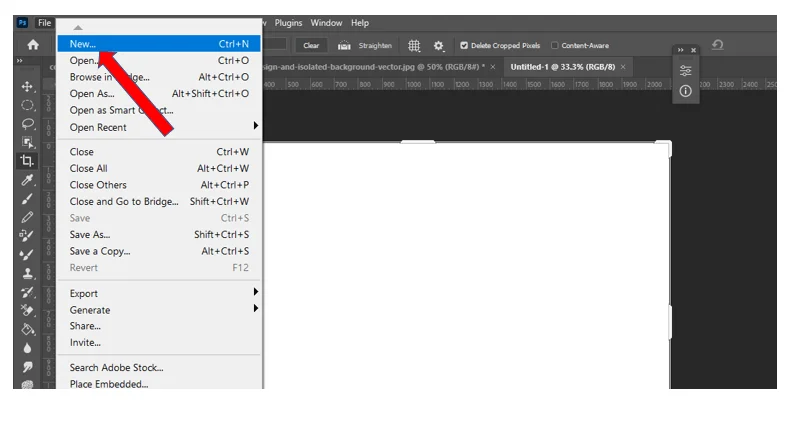Viewport: 799px width, 427px height.
Task: Choose Save As... menu entry
Action: pos(159,234)
